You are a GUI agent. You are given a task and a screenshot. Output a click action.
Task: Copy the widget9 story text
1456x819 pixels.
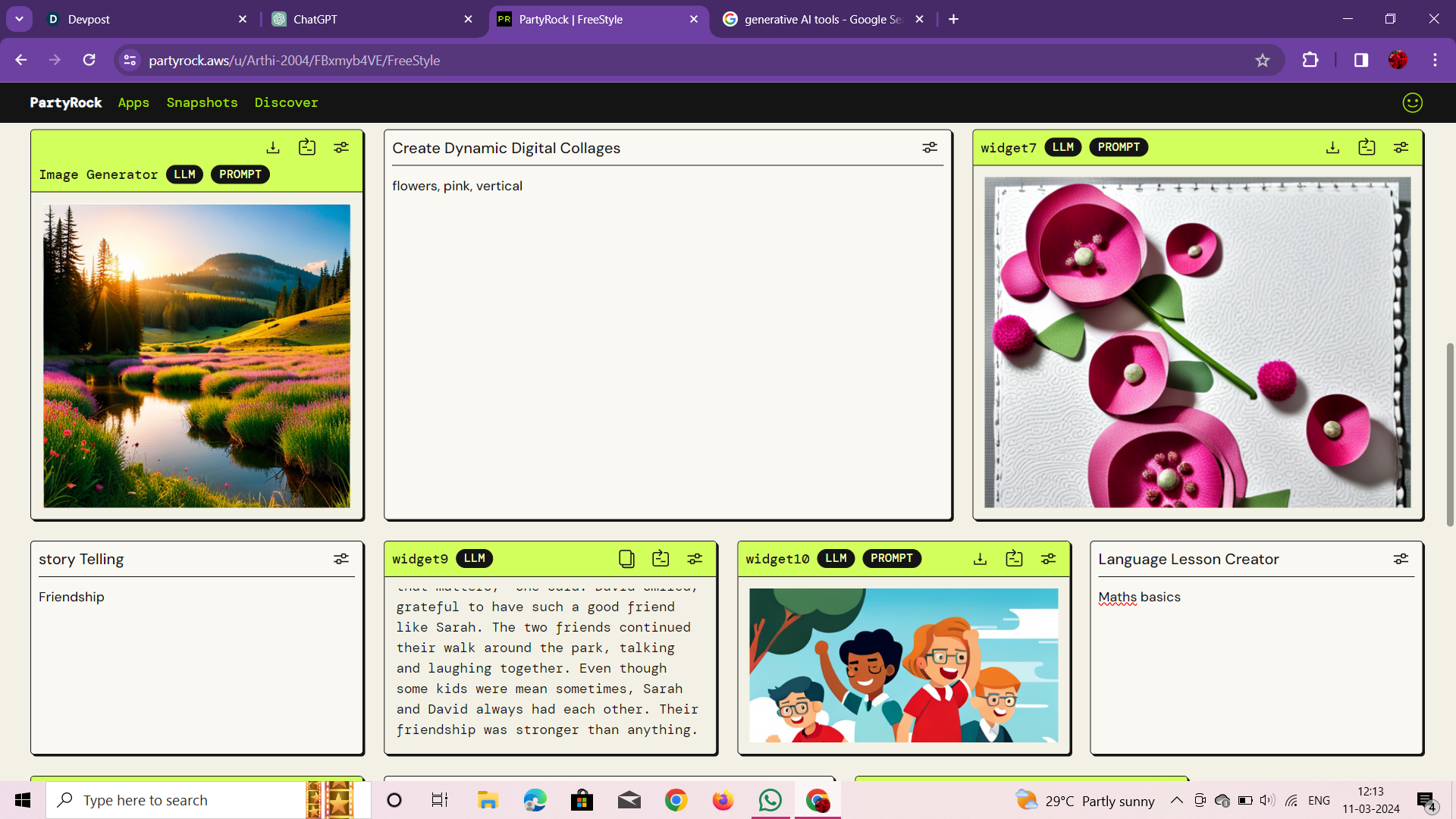pos(626,559)
